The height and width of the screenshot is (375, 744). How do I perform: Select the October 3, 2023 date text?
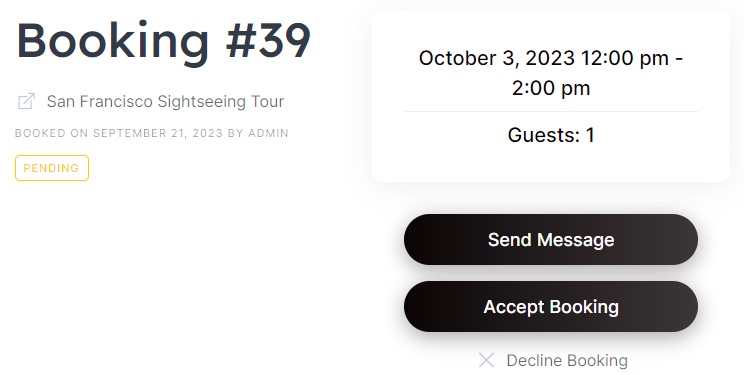point(497,58)
